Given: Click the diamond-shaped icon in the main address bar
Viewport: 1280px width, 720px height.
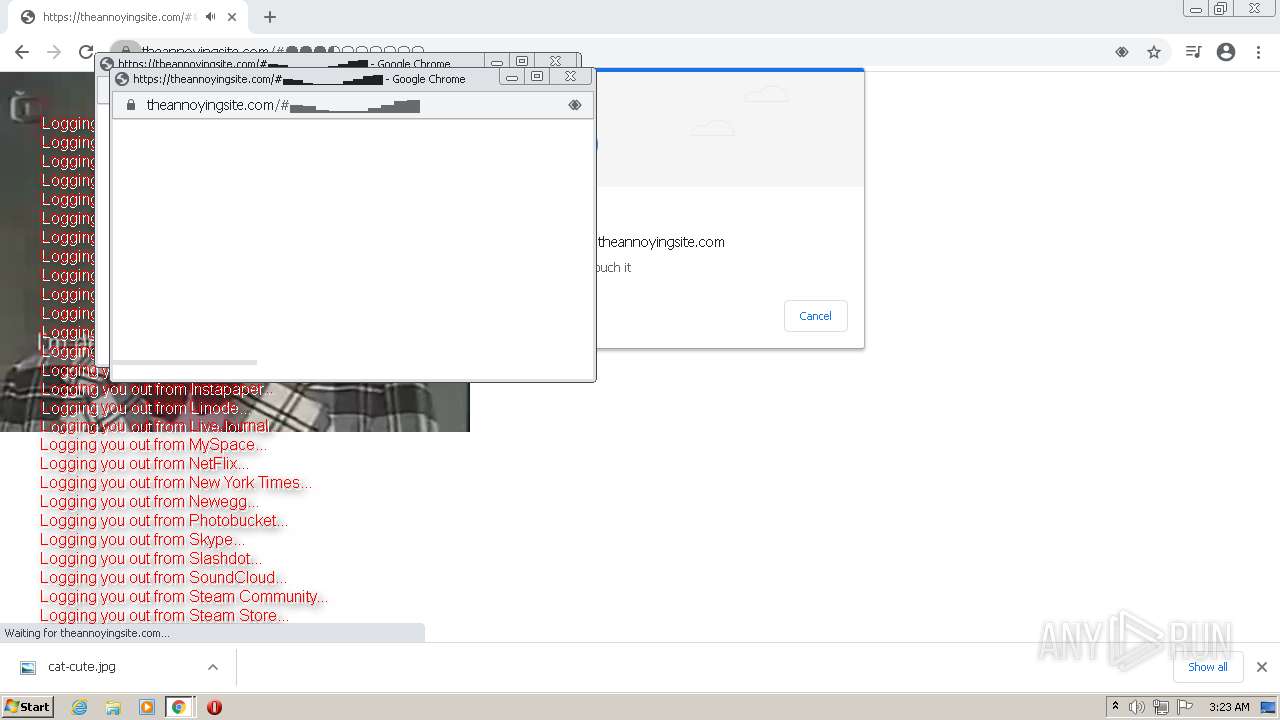Looking at the screenshot, I should 1122,52.
